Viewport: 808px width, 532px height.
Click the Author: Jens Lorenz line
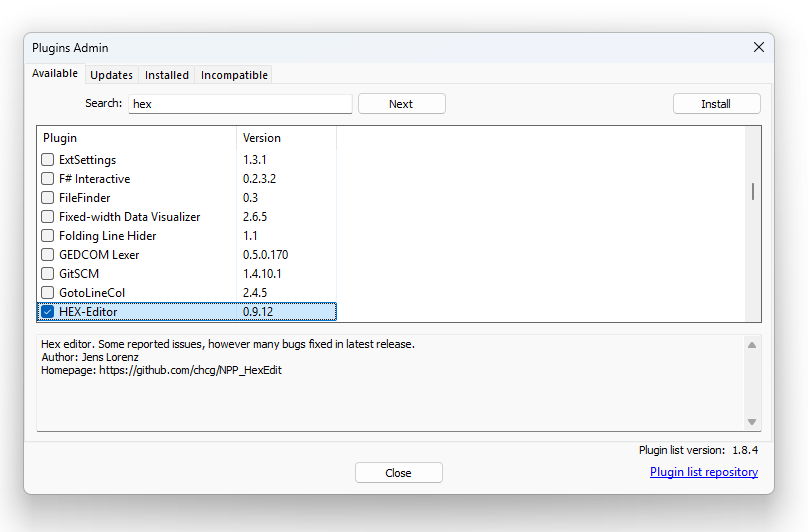coord(90,357)
